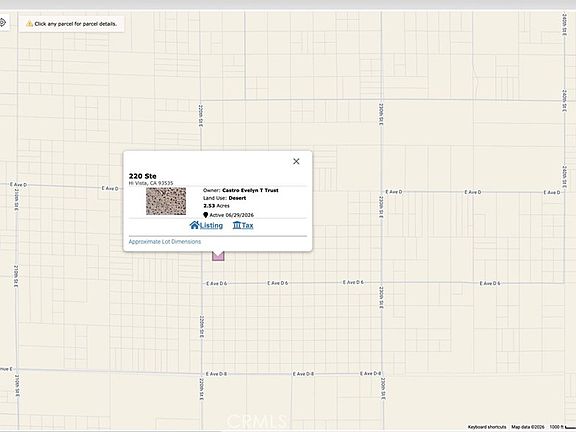Image resolution: width=576 pixels, height=432 pixels.
Task: Click the 'Click any parcel' notice banner
Action: [x=72, y=24]
